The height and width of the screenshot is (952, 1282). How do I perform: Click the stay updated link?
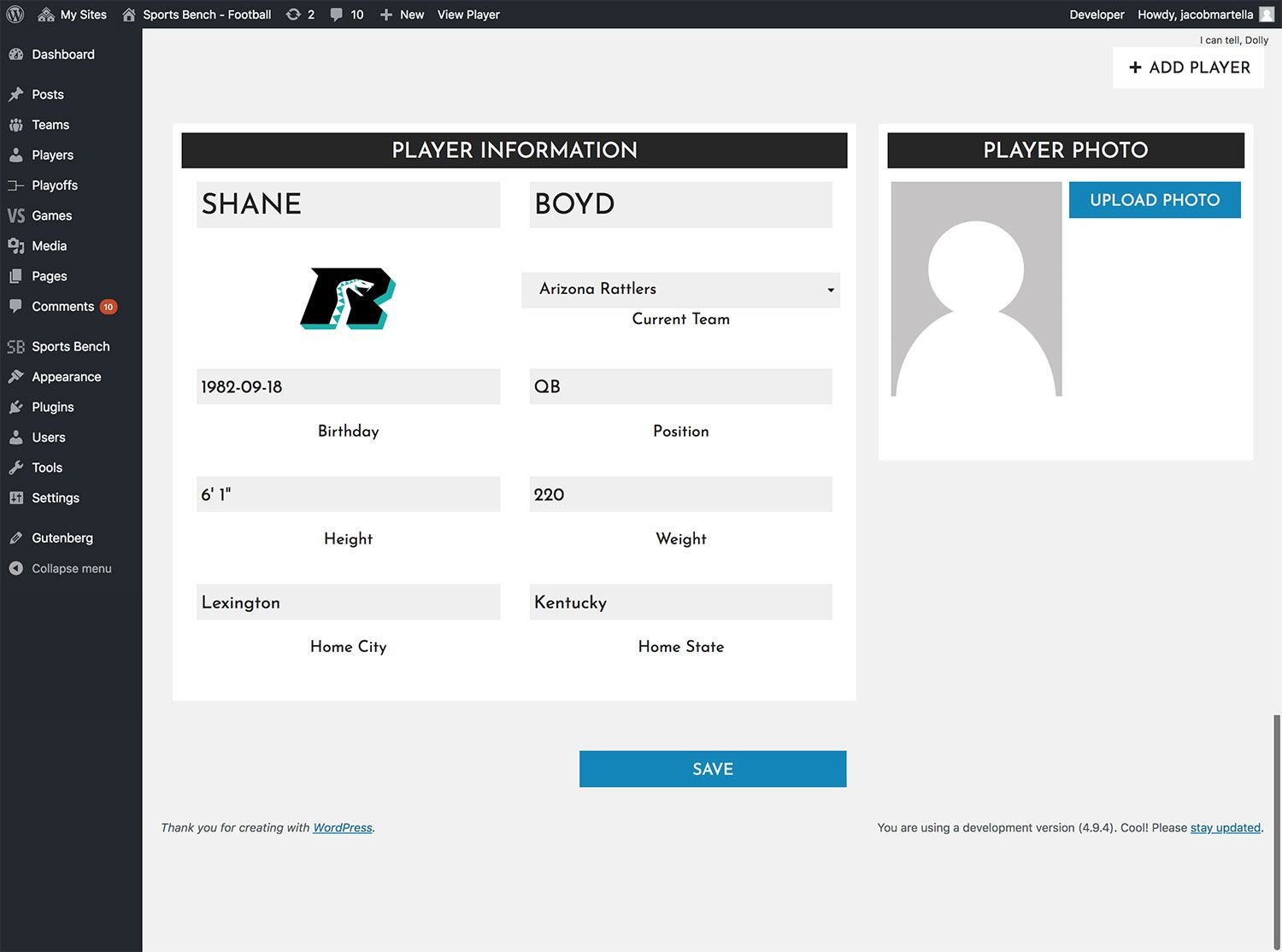pyautogui.click(x=1226, y=828)
